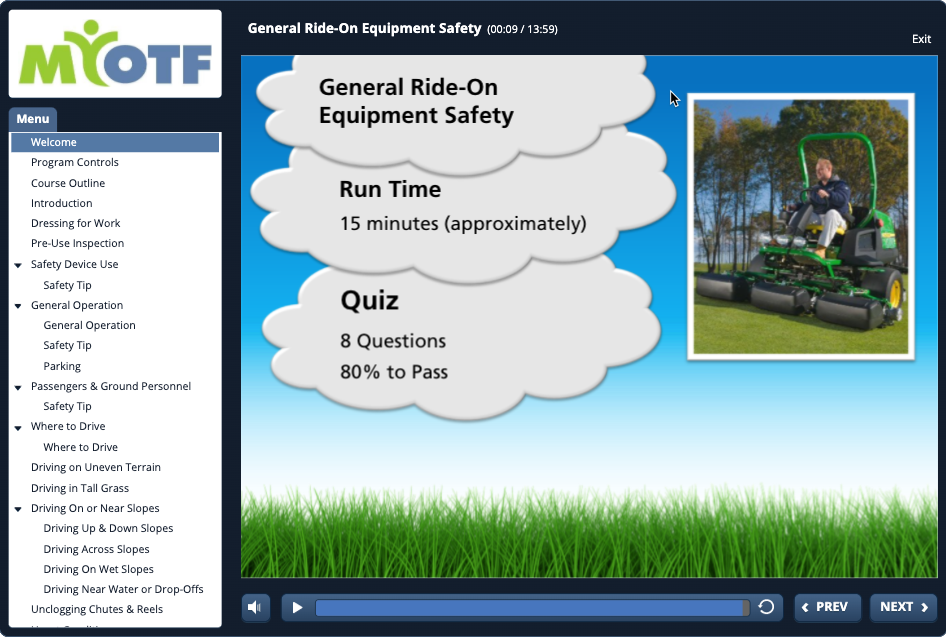Click the course title in header bar
946x637 pixels.
tap(364, 28)
